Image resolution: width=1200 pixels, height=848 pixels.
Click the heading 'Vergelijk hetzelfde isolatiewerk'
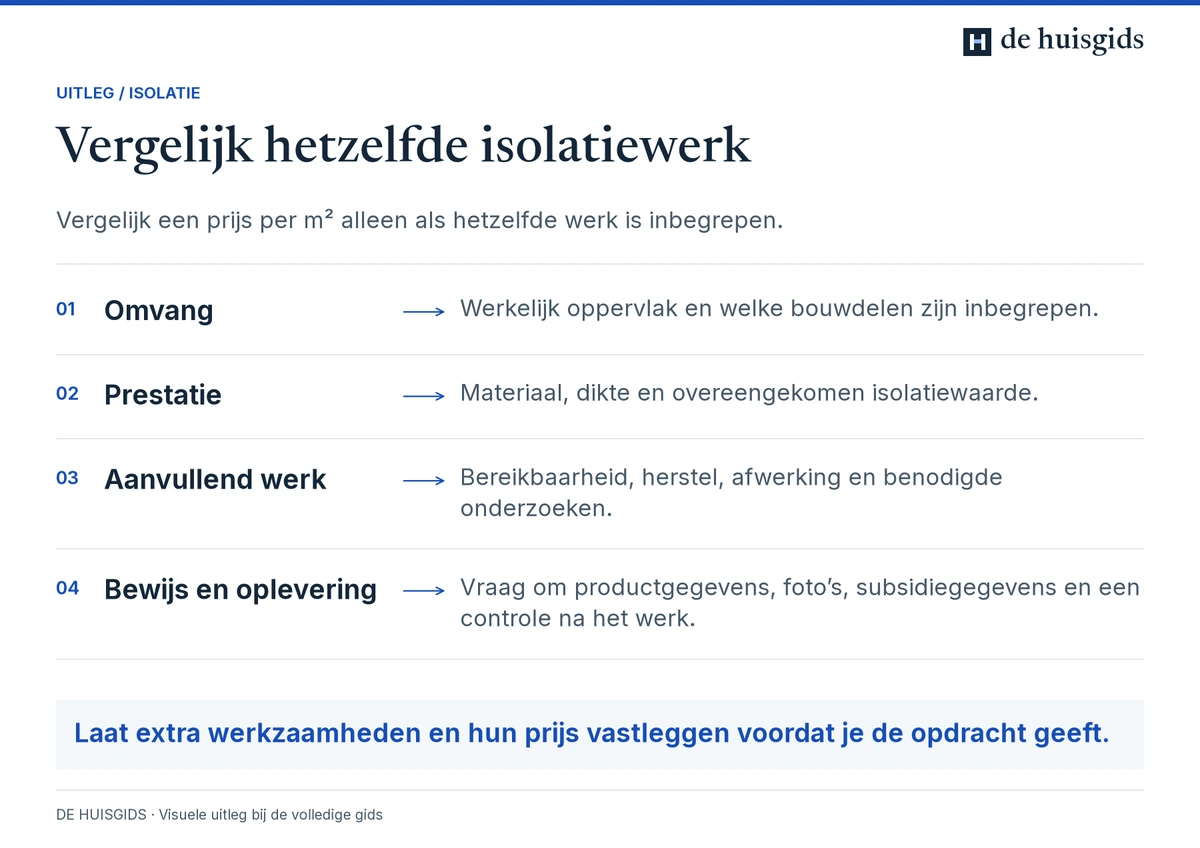[403, 146]
